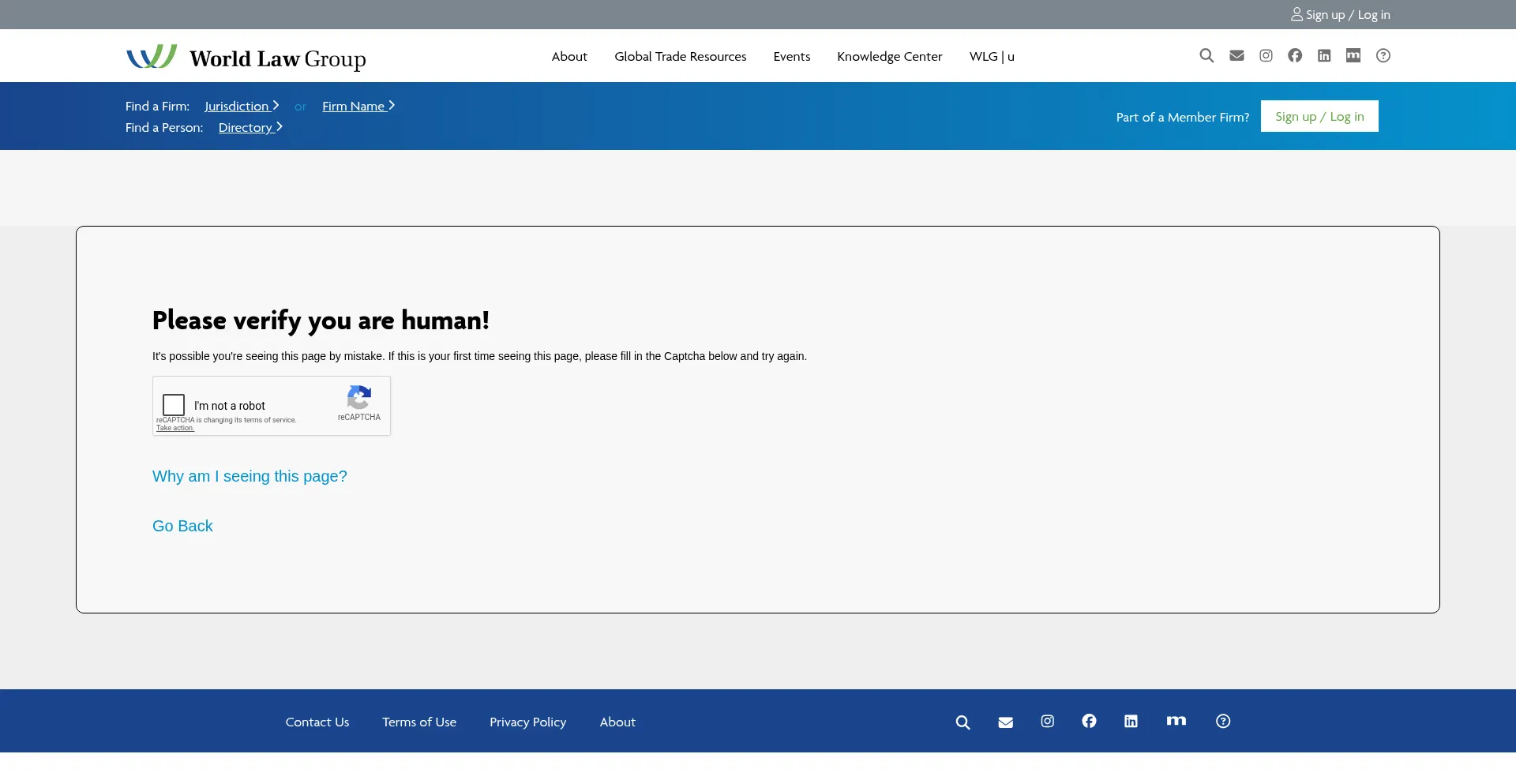Click Why am I seeing this page?
This screenshot has height=784, width=1516.
[250, 476]
